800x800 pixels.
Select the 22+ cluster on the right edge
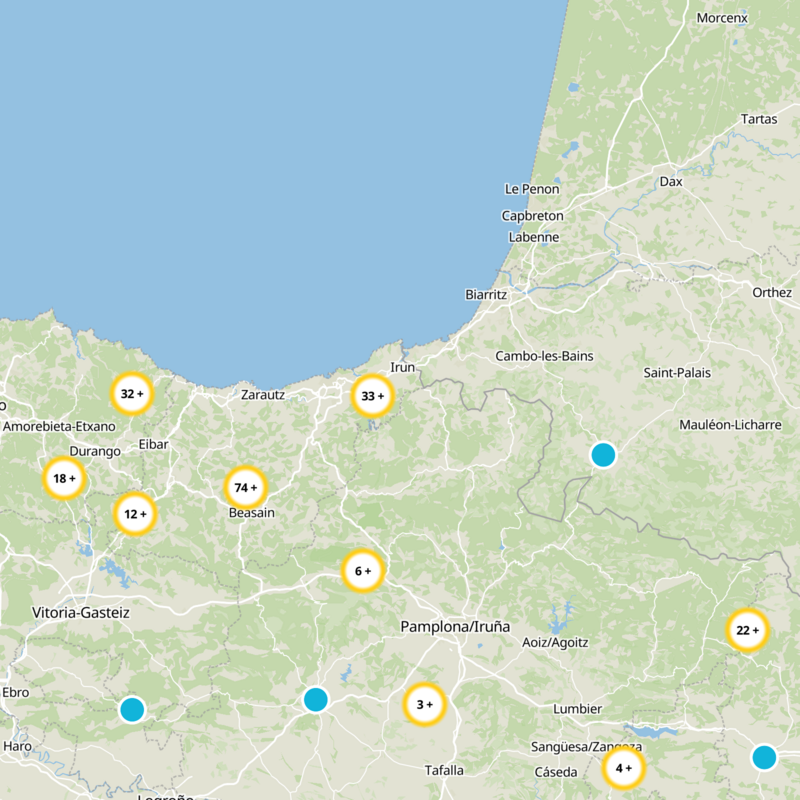tap(746, 631)
